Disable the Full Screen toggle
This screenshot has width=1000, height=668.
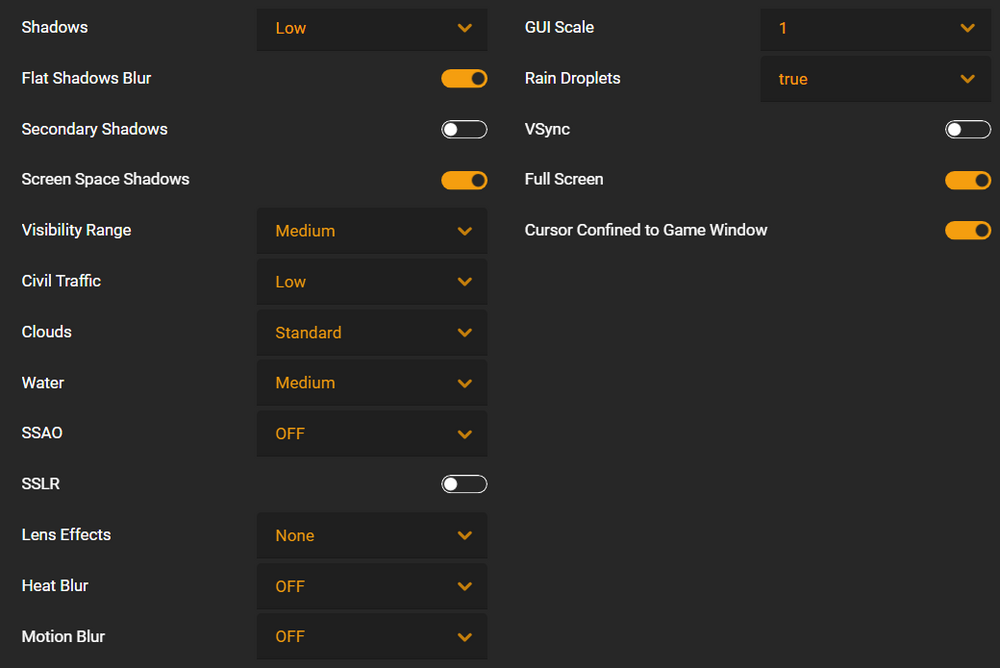[968, 180]
